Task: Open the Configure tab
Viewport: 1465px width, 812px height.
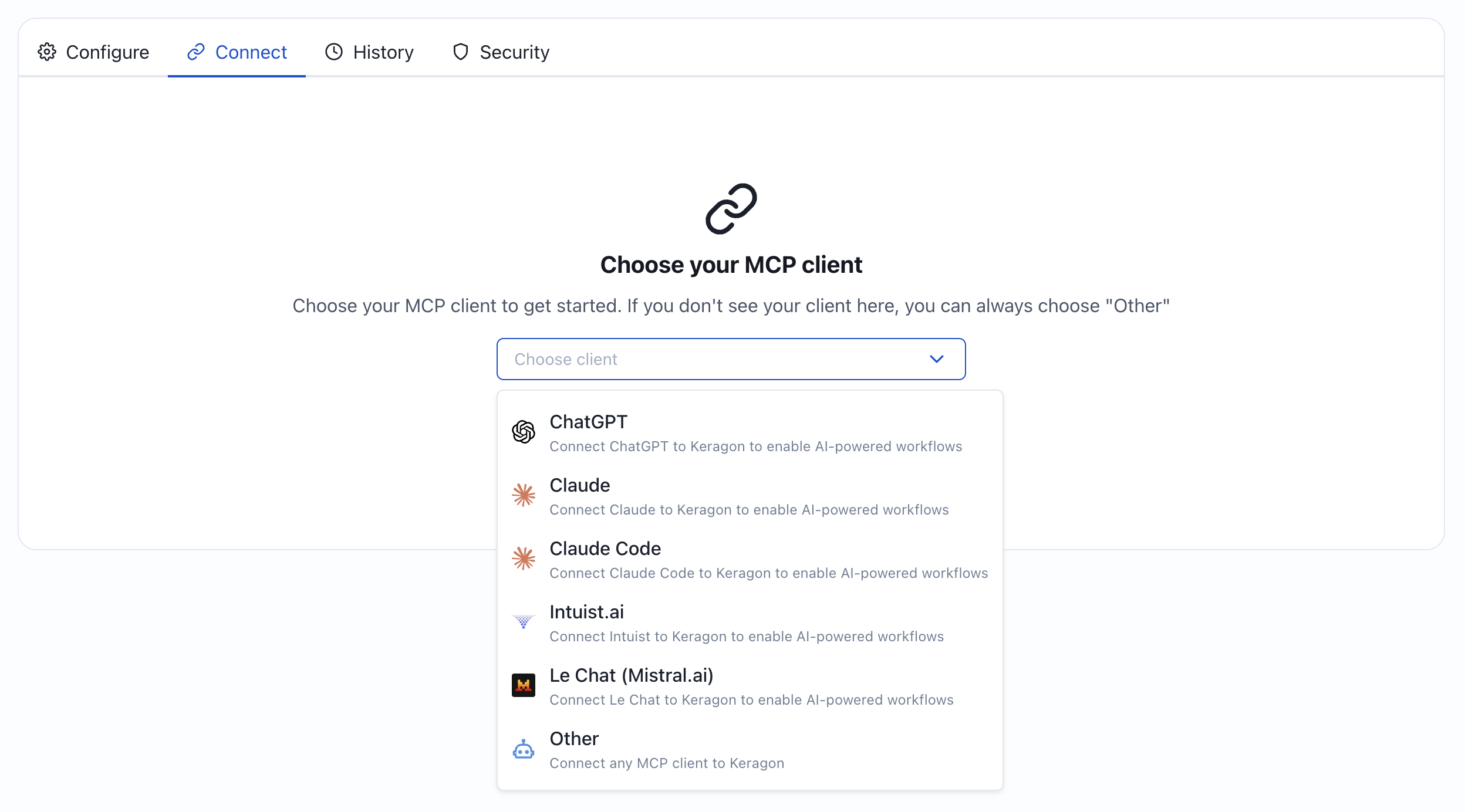Action: click(93, 52)
